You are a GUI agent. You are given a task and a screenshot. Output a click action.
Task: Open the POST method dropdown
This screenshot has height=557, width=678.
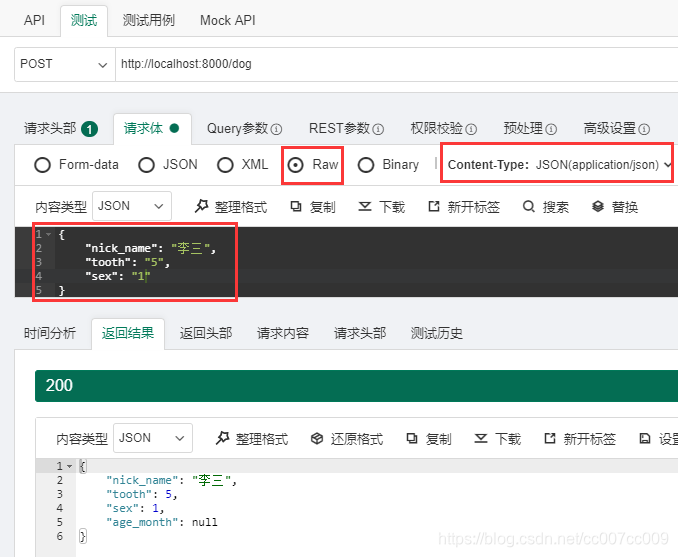pyautogui.click(x=65, y=64)
